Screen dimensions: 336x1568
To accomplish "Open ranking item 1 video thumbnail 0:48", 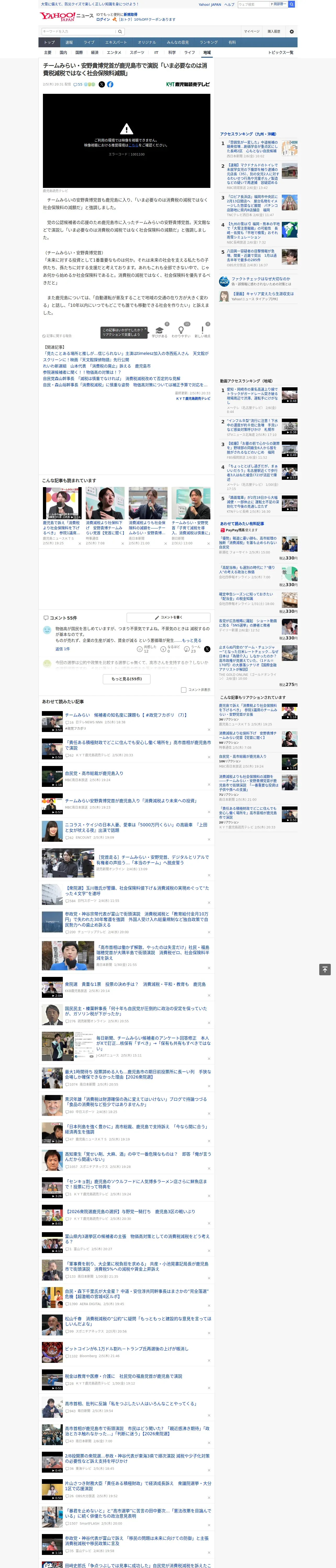I will [290, 395].
